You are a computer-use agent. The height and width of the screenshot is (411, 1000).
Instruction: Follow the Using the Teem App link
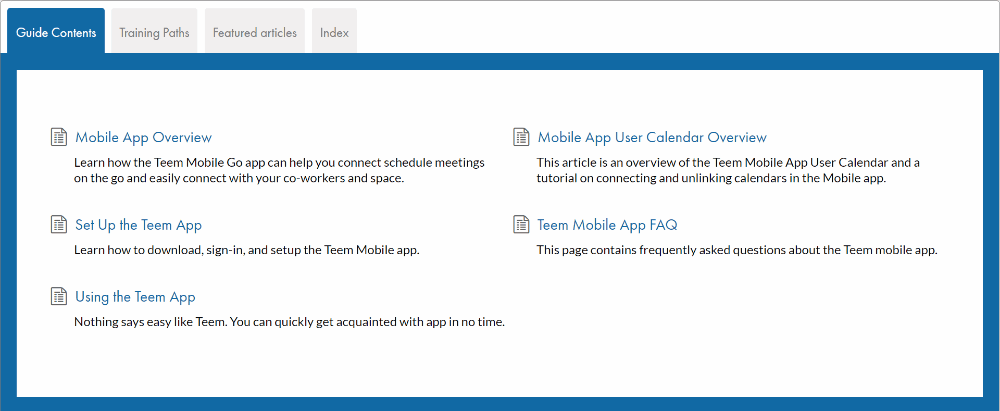135,297
